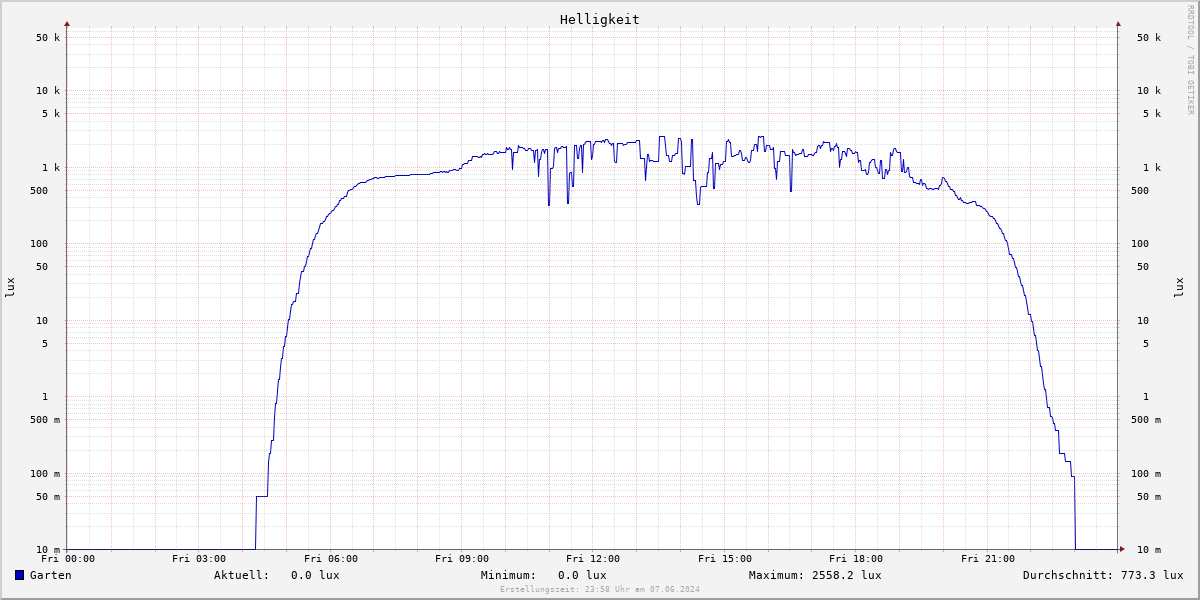
Task: Click the '100 m' label on right axis
Action: pyautogui.click(x=1146, y=474)
